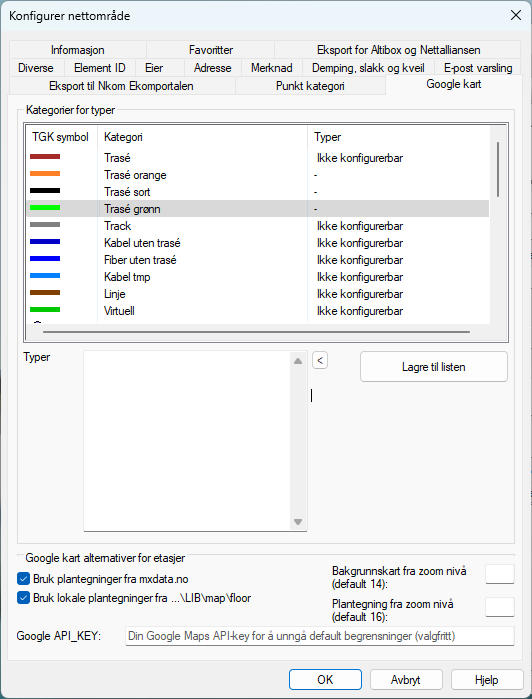532x699 pixels.
Task: Select the 'Trasé grønn' row
Action: click(258, 209)
